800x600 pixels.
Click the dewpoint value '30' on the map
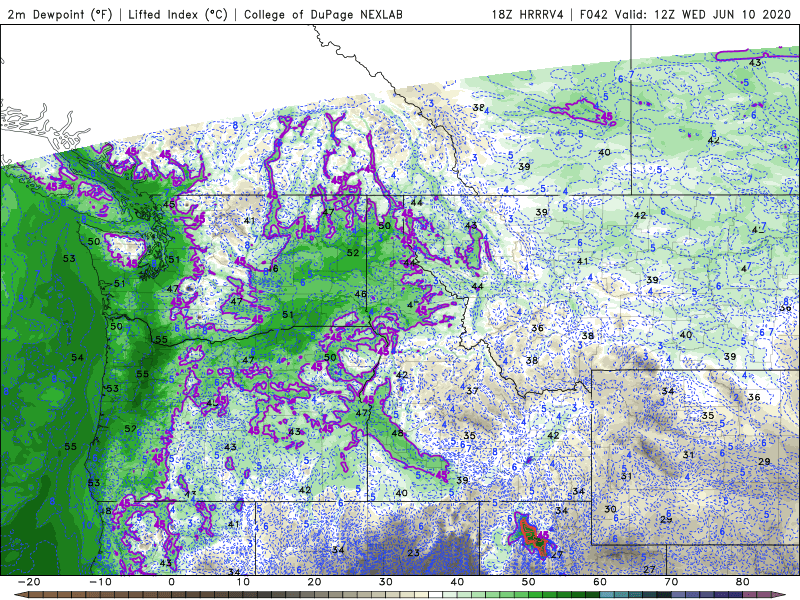(610, 509)
